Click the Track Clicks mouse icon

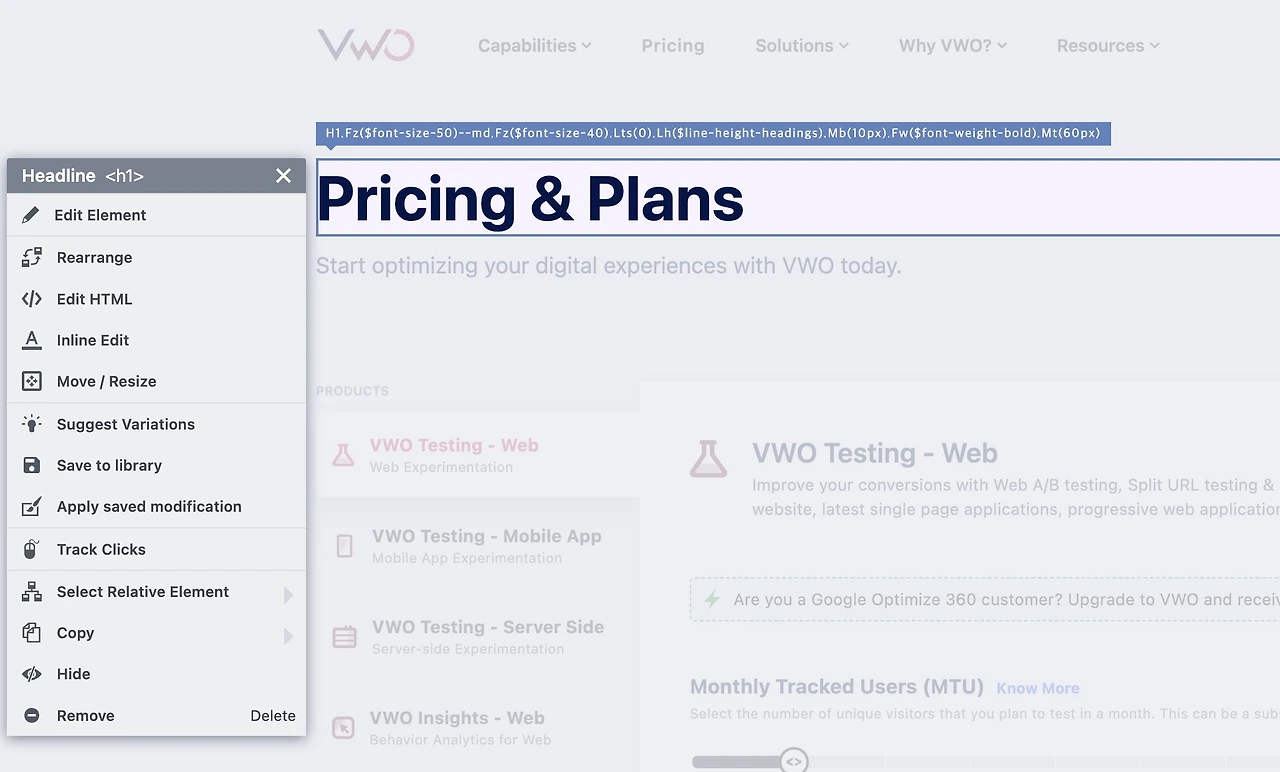pos(32,549)
